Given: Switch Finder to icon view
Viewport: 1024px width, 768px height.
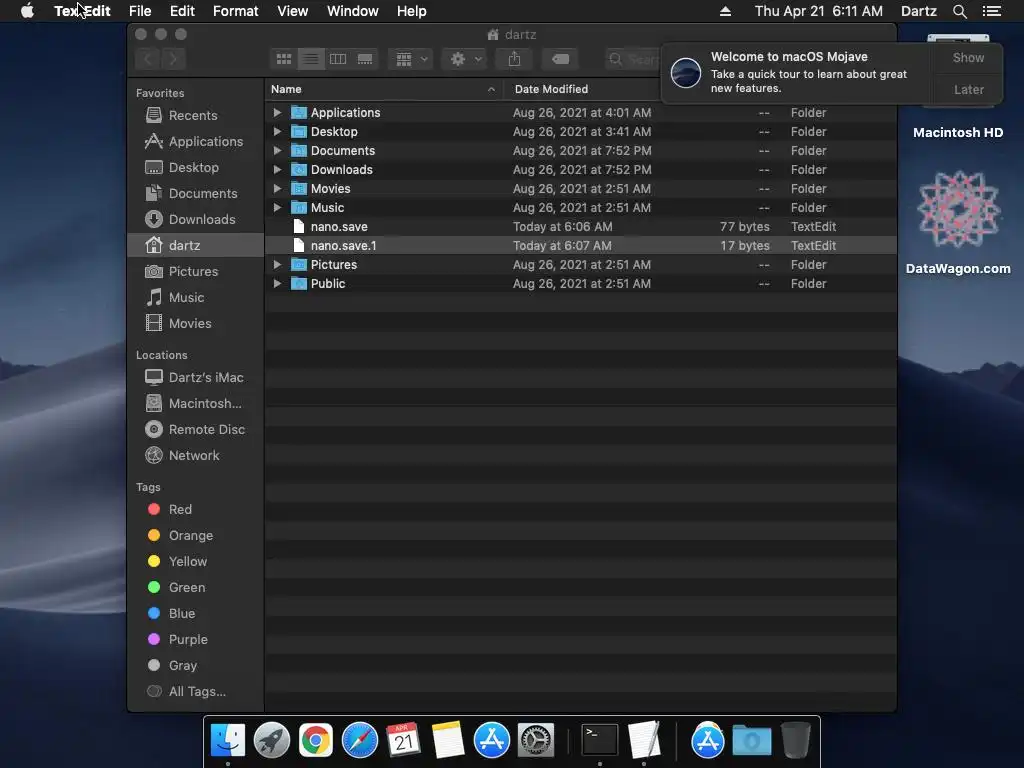Looking at the screenshot, I should 283,59.
